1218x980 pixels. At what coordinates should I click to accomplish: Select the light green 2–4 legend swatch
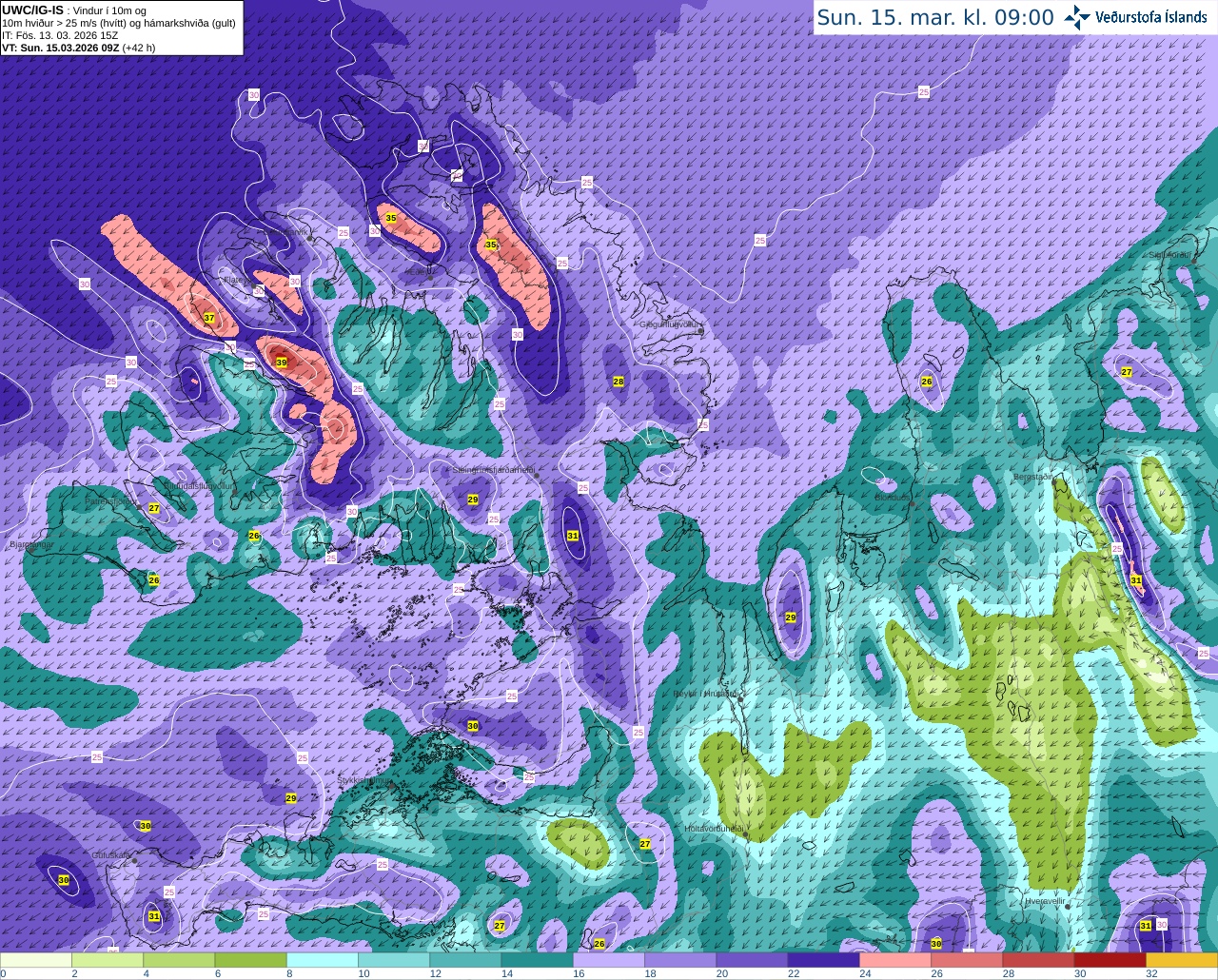point(108,960)
